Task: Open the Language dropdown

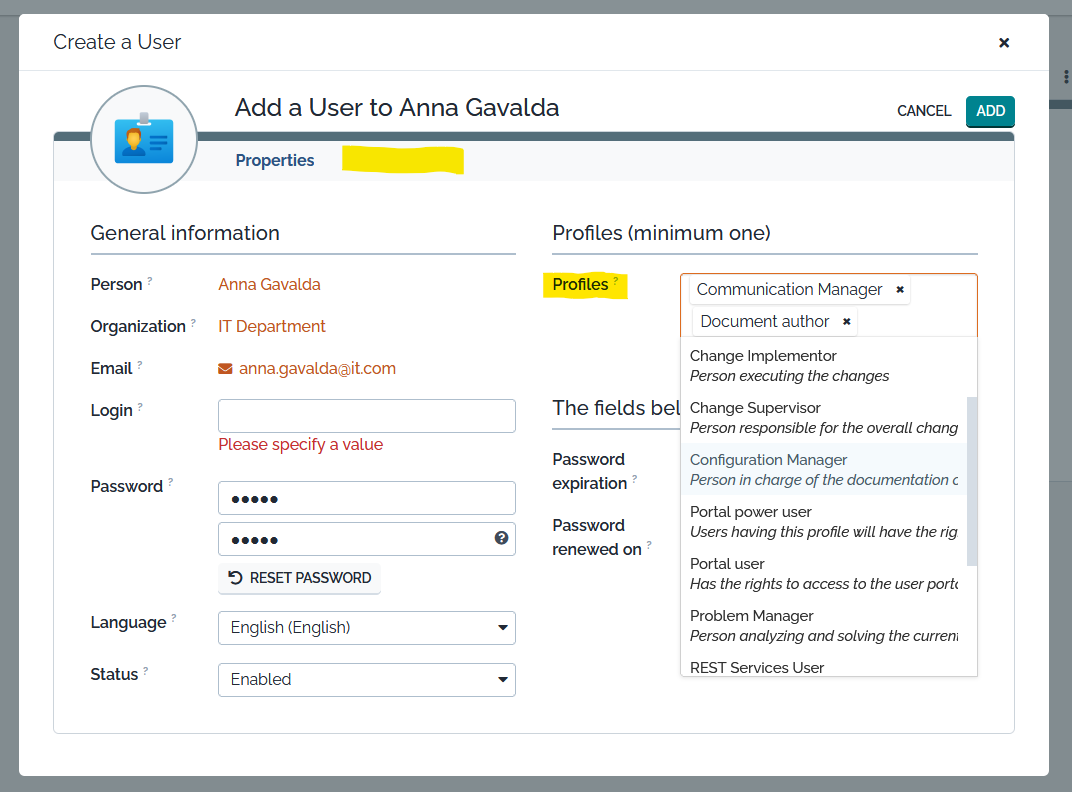Action: pyautogui.click(x=366, y=628)
